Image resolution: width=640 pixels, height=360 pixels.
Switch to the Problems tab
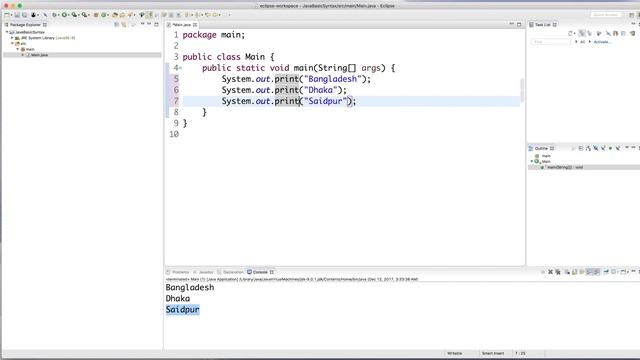coord(178,272)
